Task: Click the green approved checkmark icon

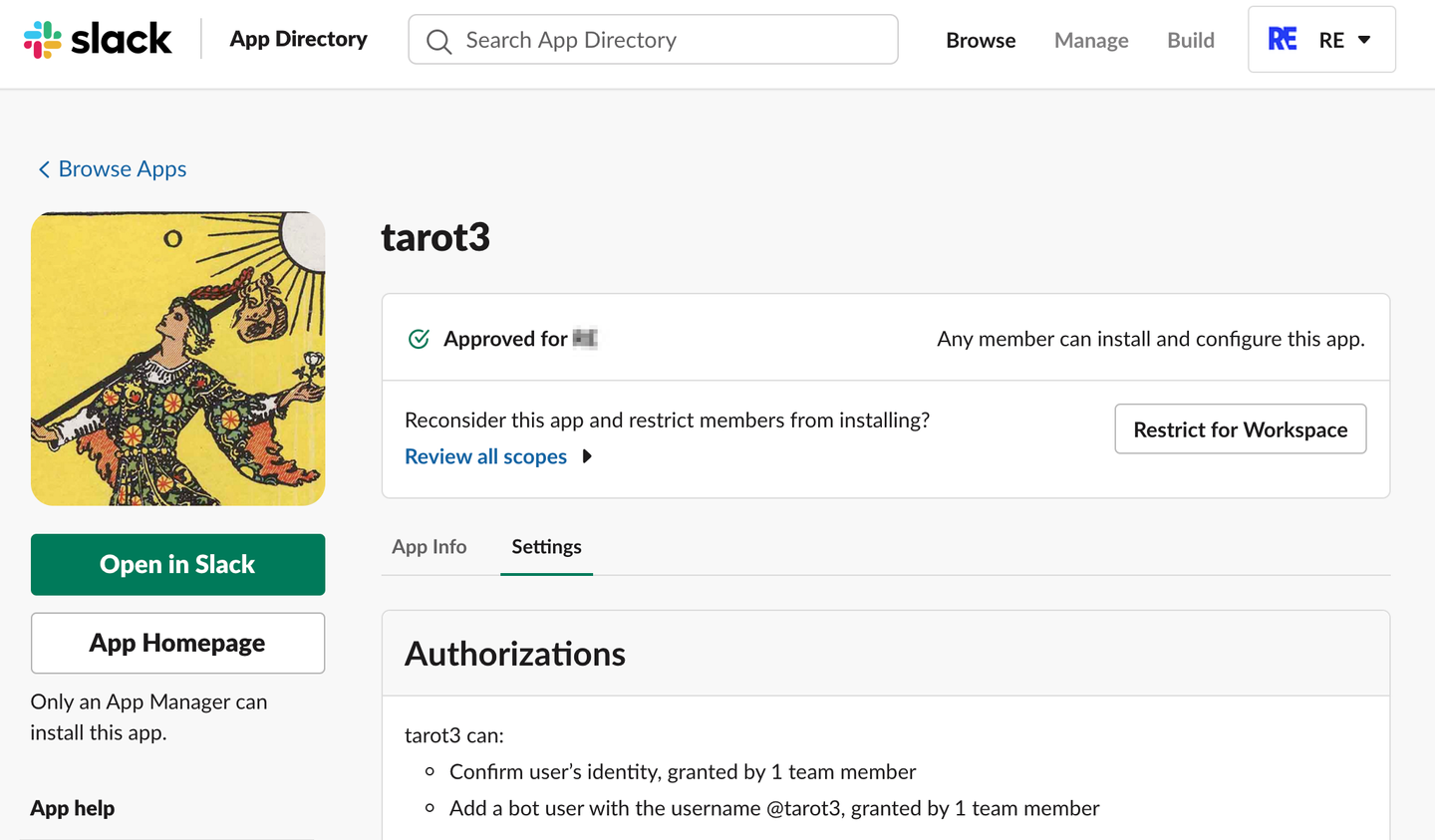Action: coord(419,339)
